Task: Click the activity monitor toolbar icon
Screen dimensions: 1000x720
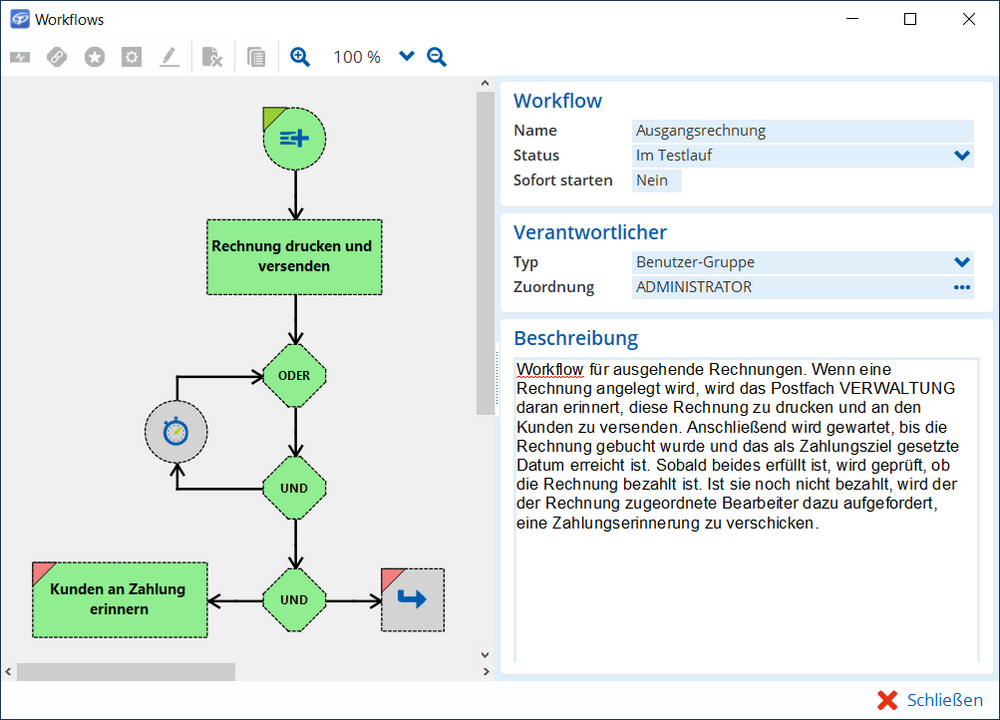Action: pyautogui.click(x=20, y=57)
